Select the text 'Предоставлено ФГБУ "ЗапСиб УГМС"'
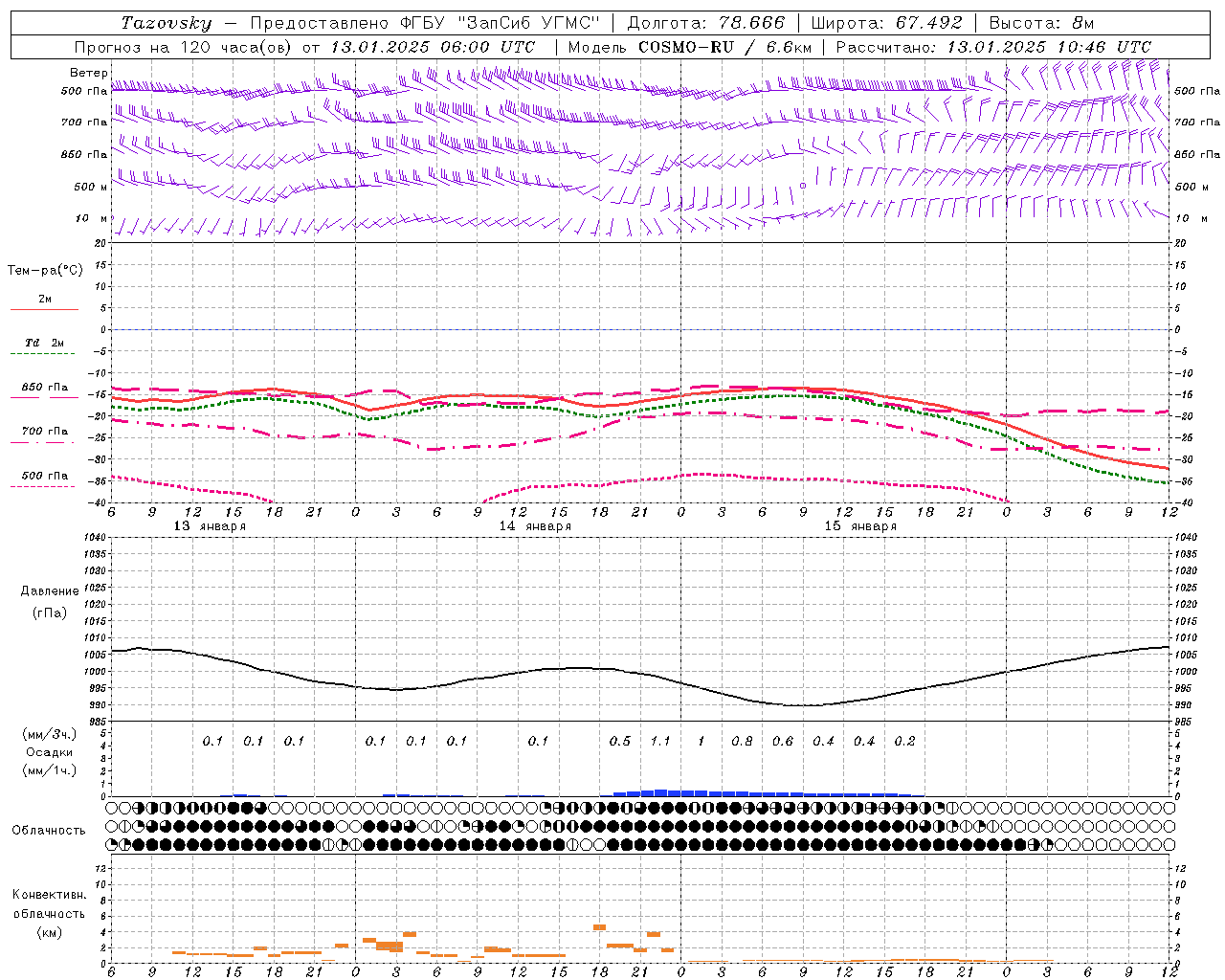This screenshot has width=1225, height=980. pos(425,23)
